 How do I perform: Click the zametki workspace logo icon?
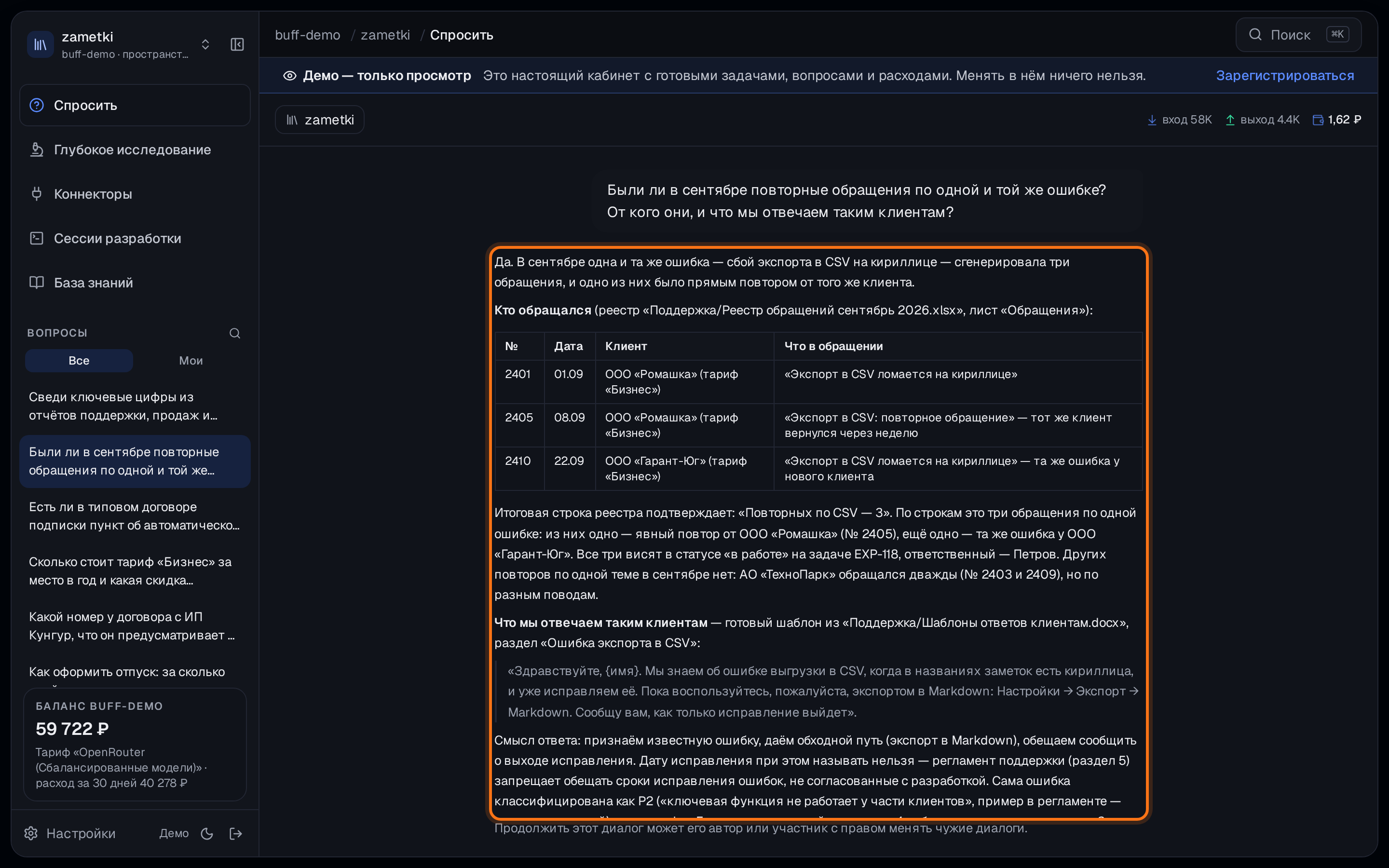click(40, 44)
